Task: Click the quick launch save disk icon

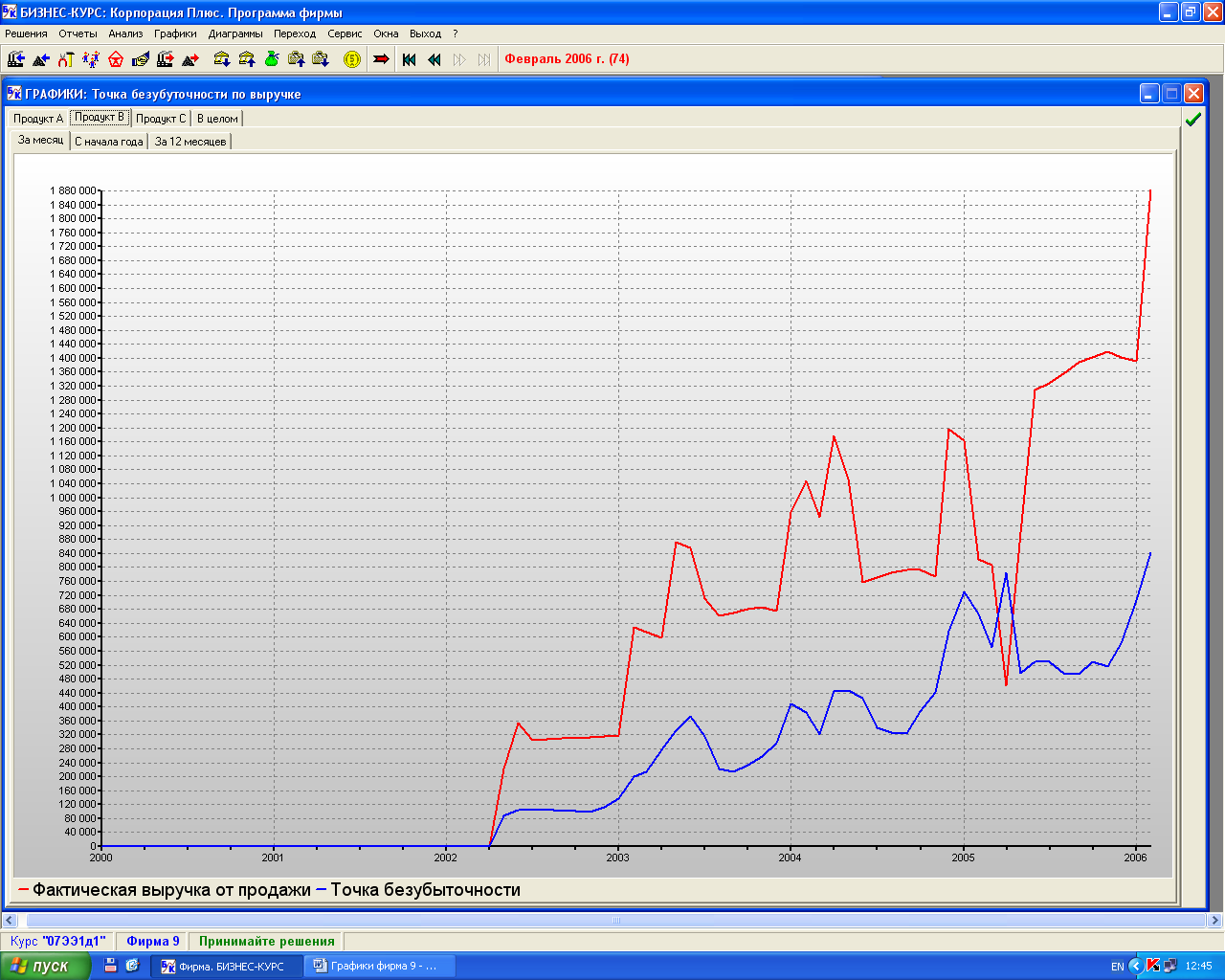Action: click(x=111, y=966)
